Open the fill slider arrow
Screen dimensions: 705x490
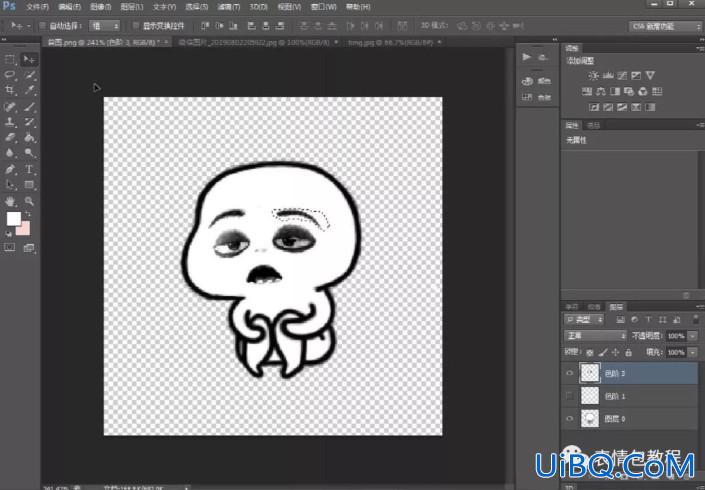[692, 352]
